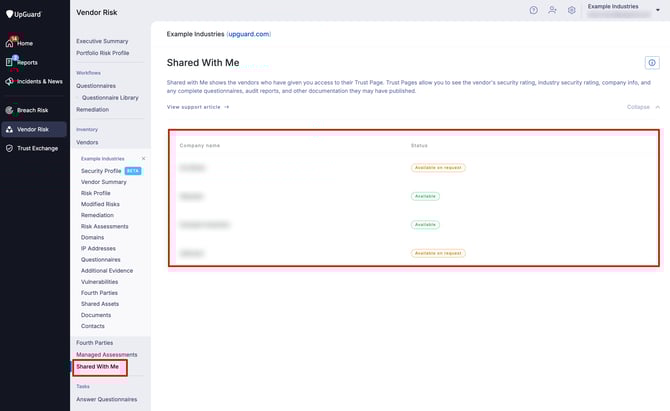The height and width of the screenshot is (411, 670).
Task: Click the info icon beside Shared With Me
Action: click(x=651, y=62)
